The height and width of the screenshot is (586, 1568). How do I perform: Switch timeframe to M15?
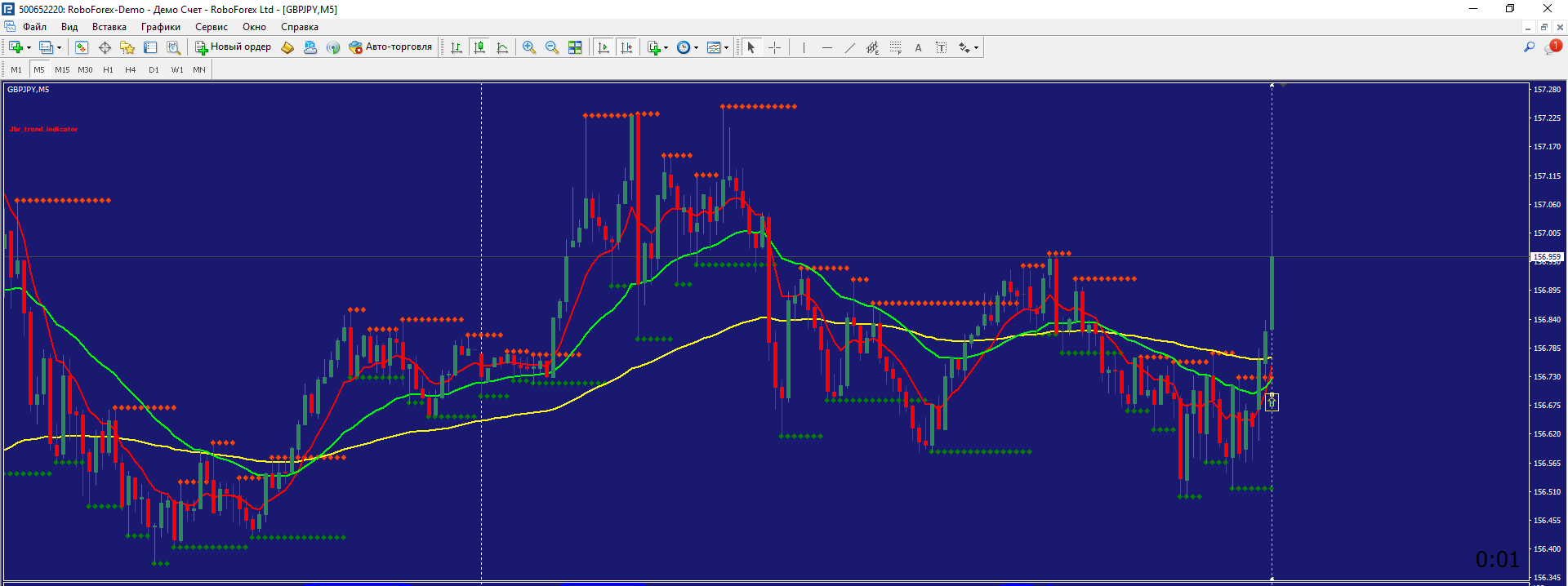(x=62, y=70)
